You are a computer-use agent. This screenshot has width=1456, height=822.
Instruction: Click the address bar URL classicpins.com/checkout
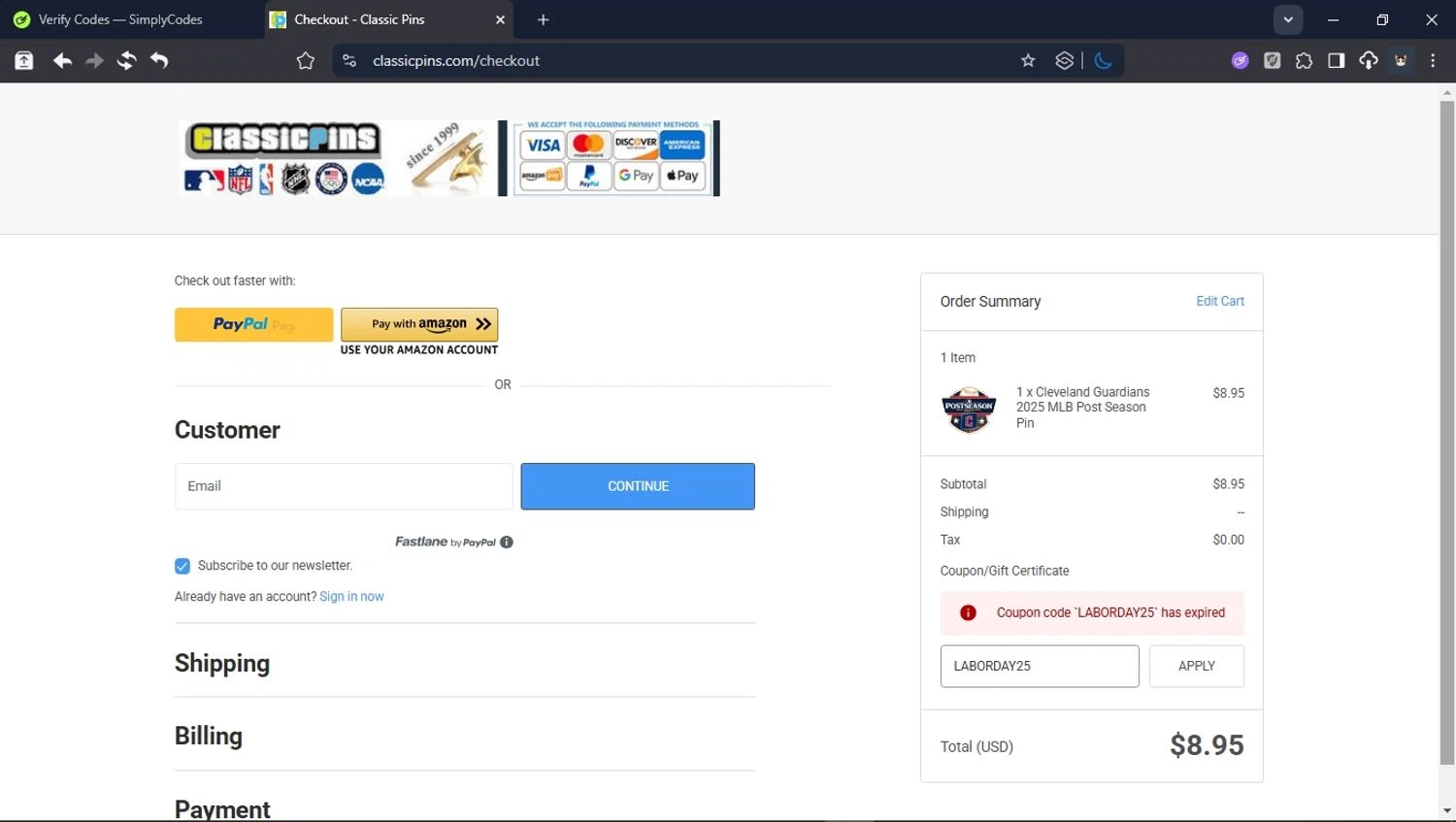pyautogui.click(x=456, y=60)
